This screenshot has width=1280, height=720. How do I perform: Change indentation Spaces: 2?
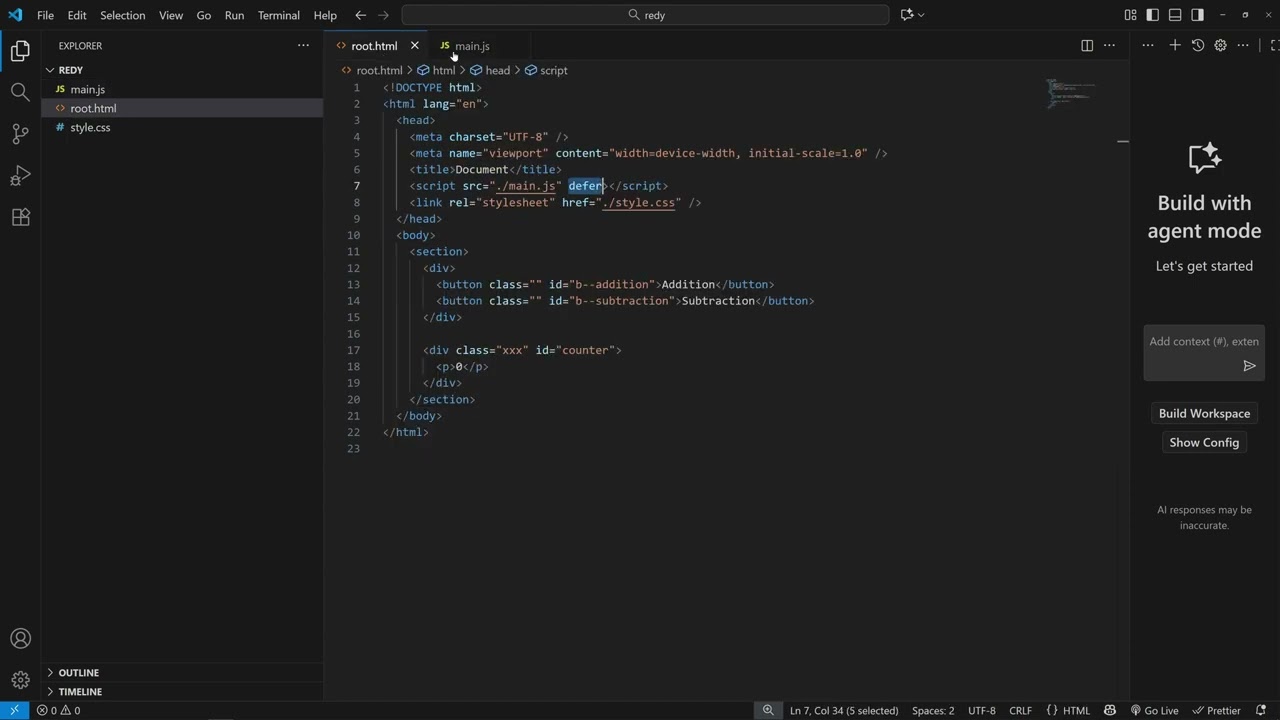click(933, 710)
